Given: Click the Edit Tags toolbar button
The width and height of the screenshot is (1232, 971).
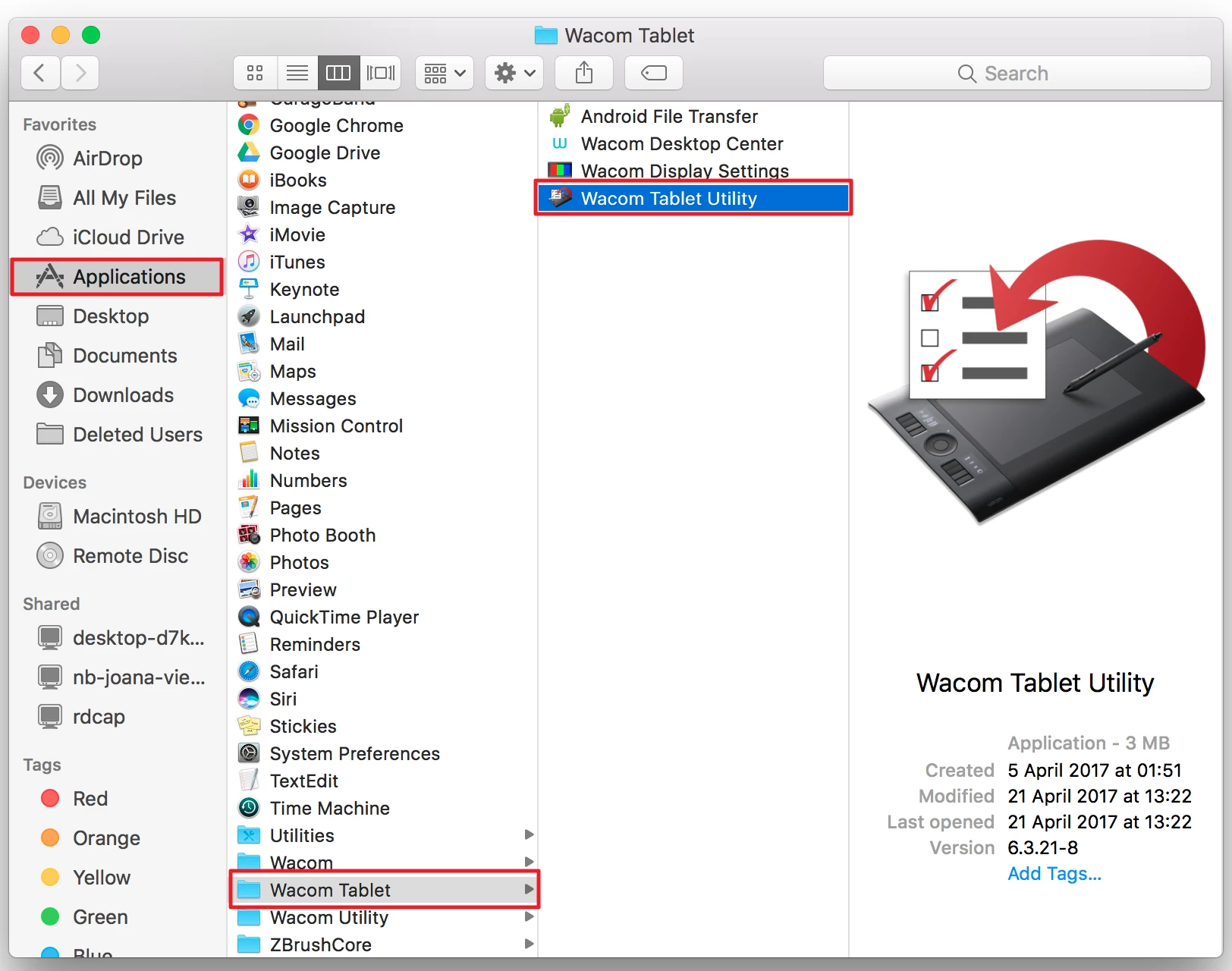Looking at the screenshot, I should pos(654,73).
